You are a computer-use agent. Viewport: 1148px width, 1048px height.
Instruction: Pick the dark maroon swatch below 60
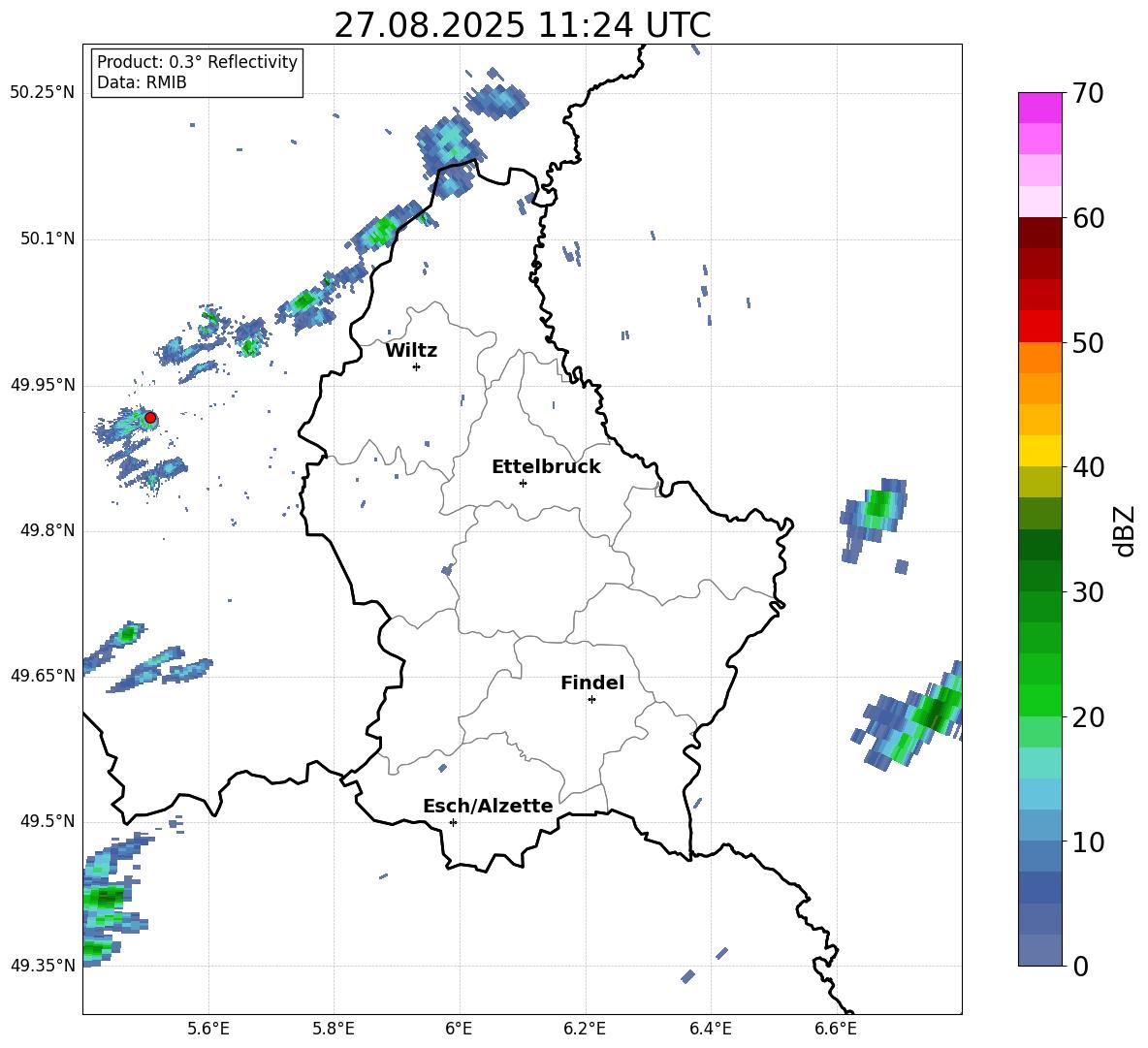pyautogui.click(x=1039, y=234)
